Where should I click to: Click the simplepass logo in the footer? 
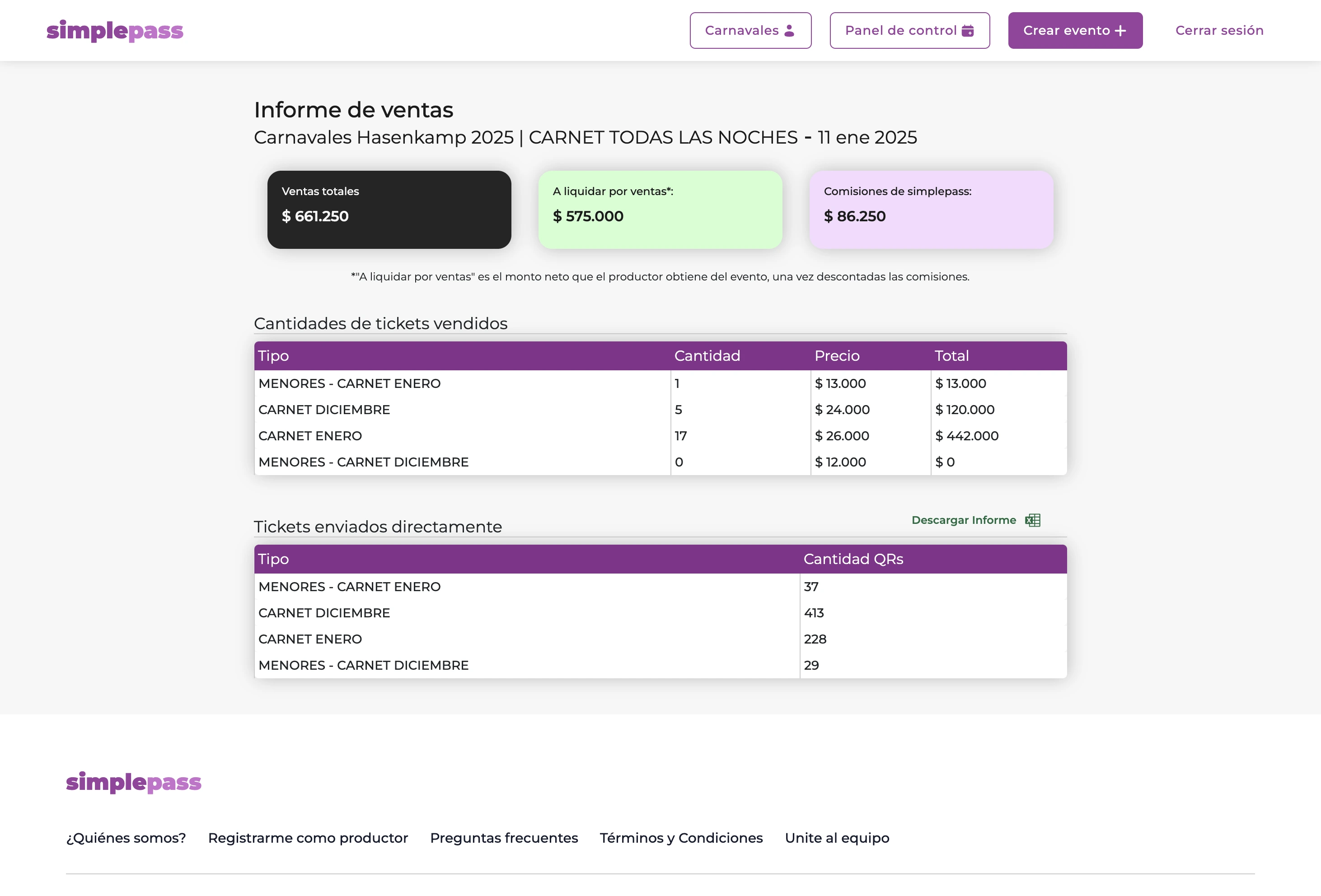(134, 782)
